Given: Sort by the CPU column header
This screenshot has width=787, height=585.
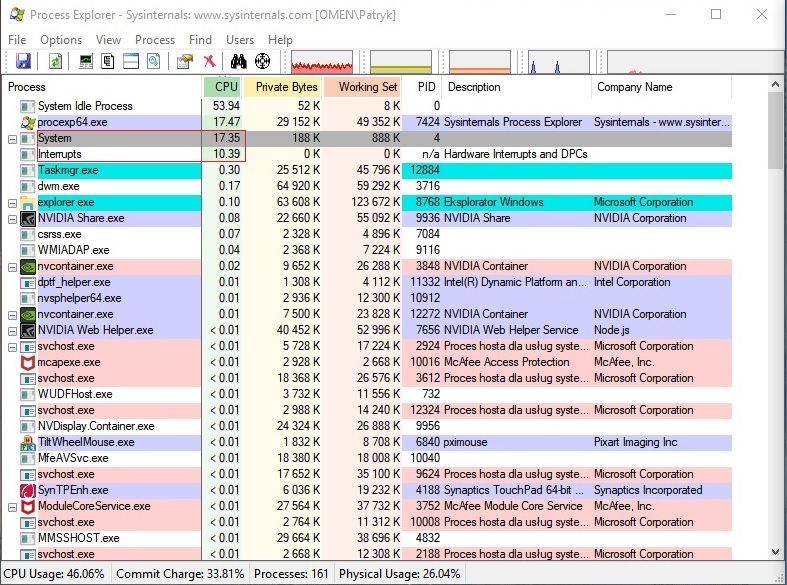Looking at the screenshot, I should [x=222, y=87].
